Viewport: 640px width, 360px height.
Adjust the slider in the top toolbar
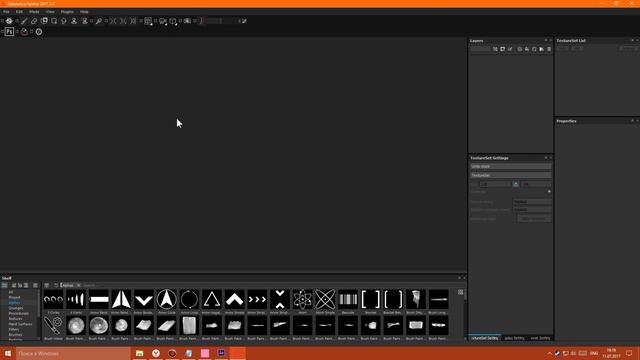click(220, 21)
